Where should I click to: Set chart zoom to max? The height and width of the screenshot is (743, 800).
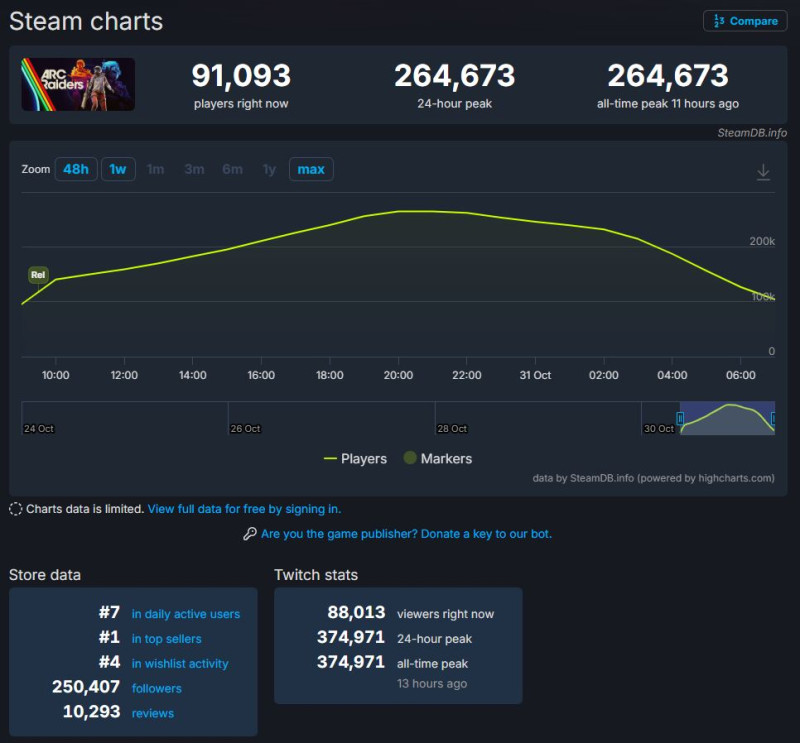coord(311,169)
